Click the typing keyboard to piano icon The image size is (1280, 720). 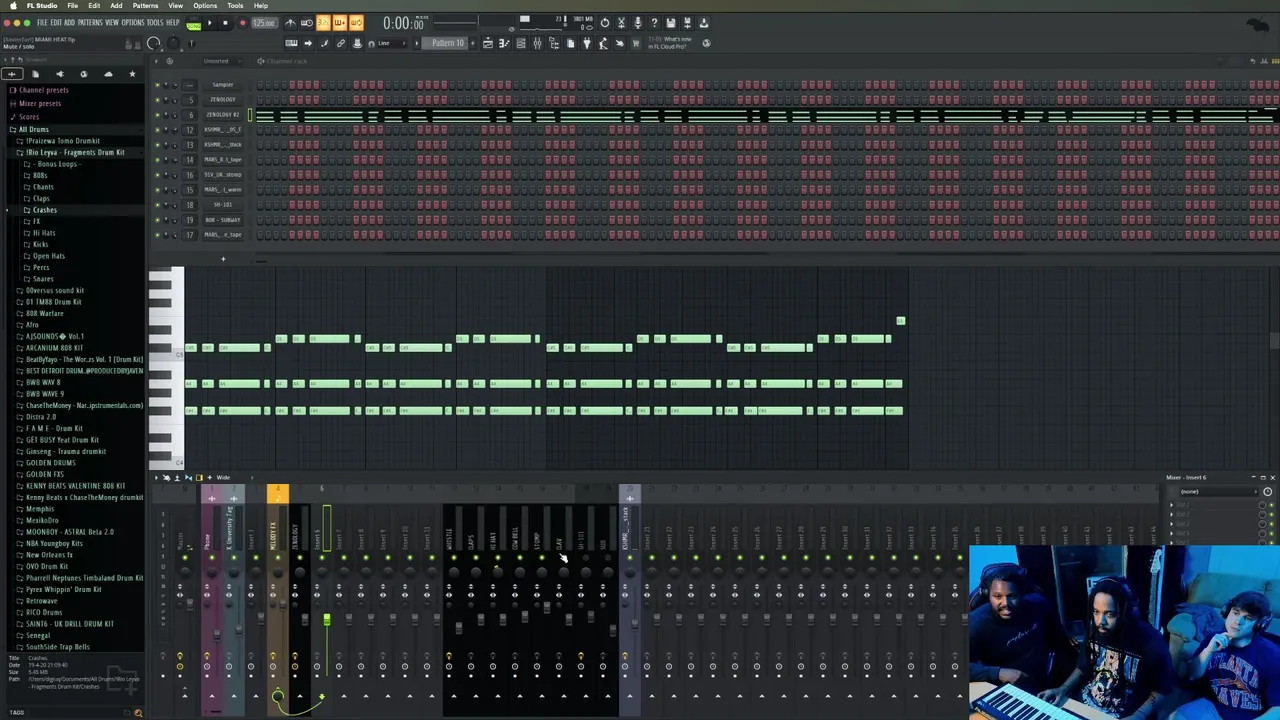(291, 43)
